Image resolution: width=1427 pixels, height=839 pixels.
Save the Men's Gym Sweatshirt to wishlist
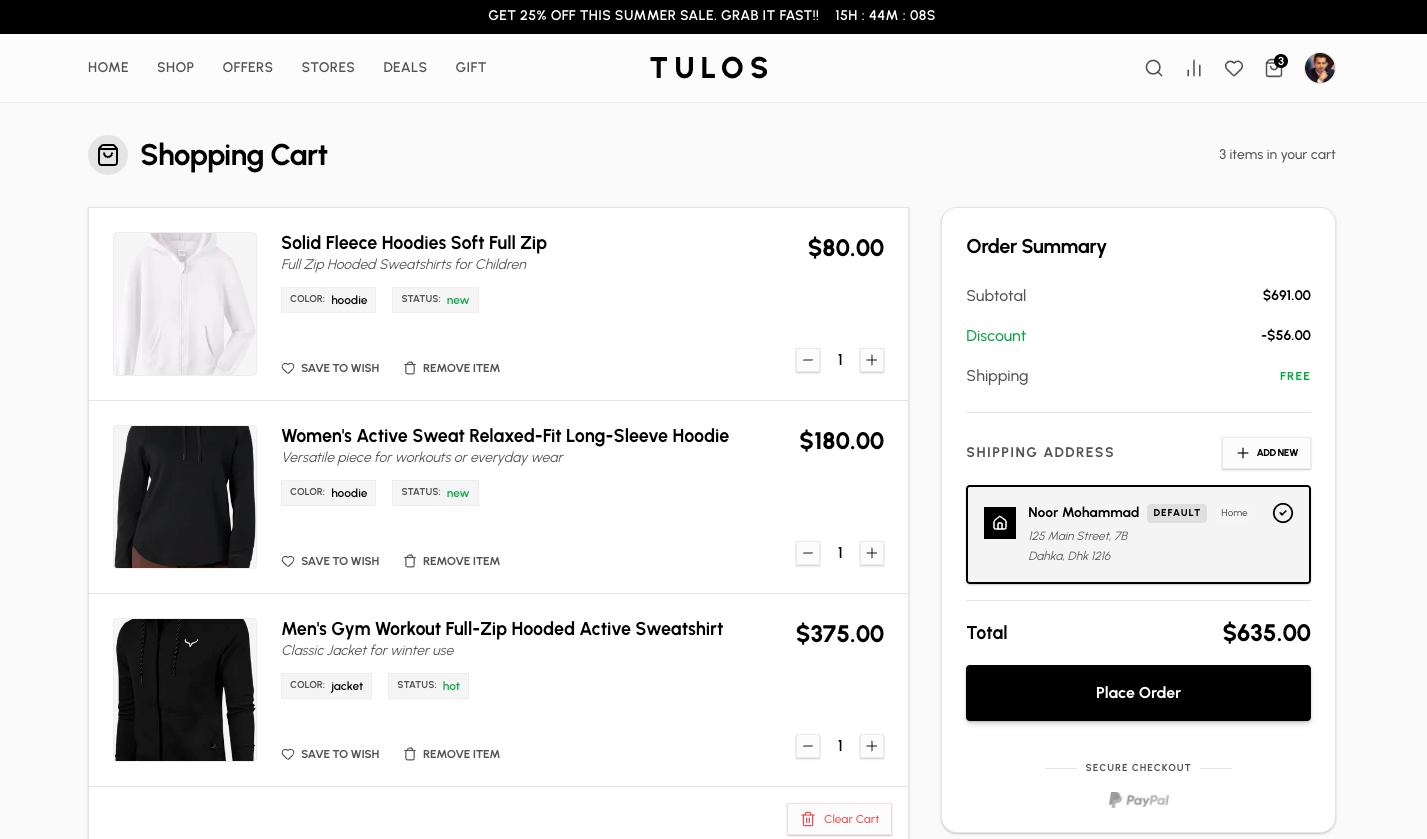tap(330, 753)
